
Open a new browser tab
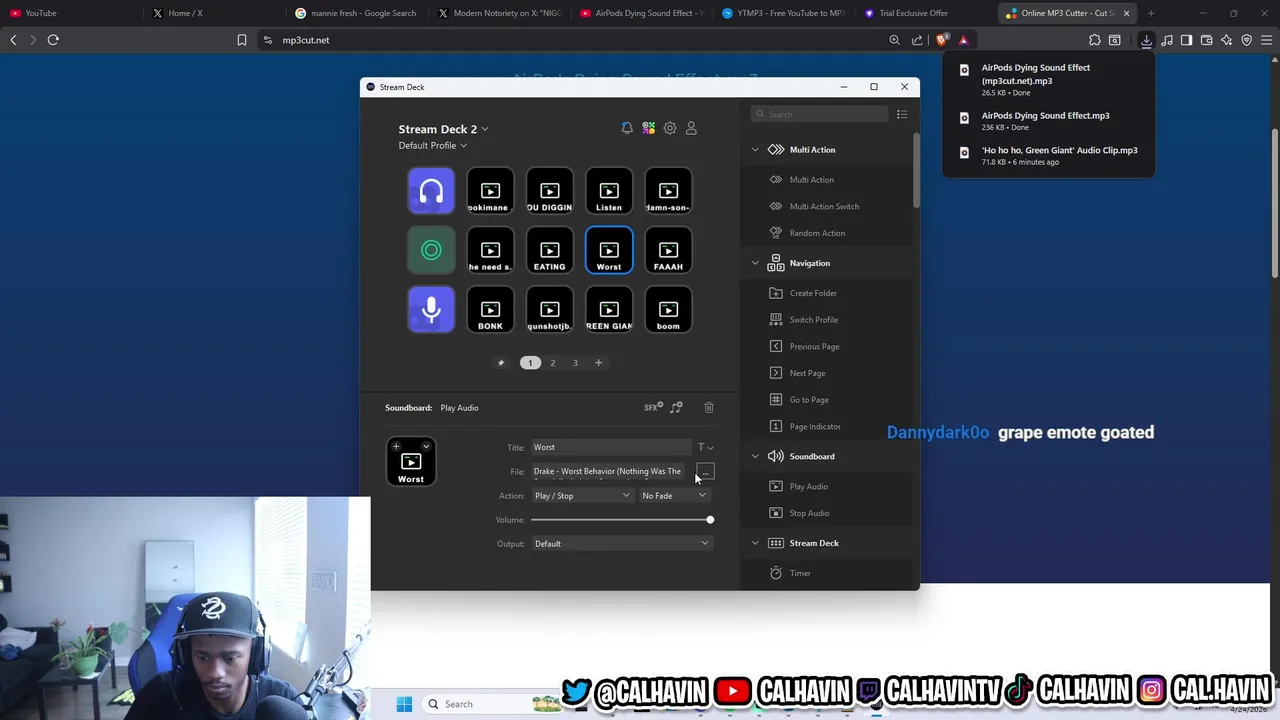(x=1151, y=13)
